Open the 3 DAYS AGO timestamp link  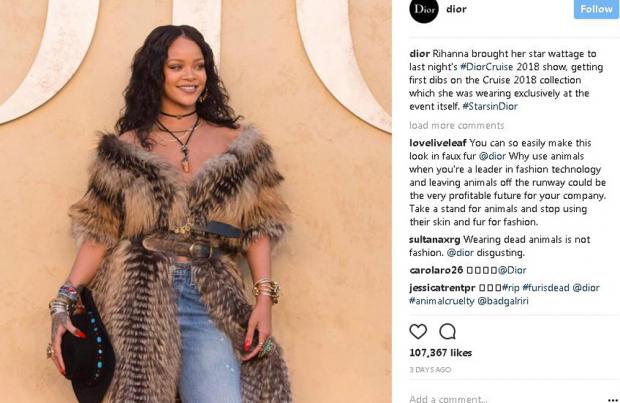pyautogui.click(x=430, y=370)
